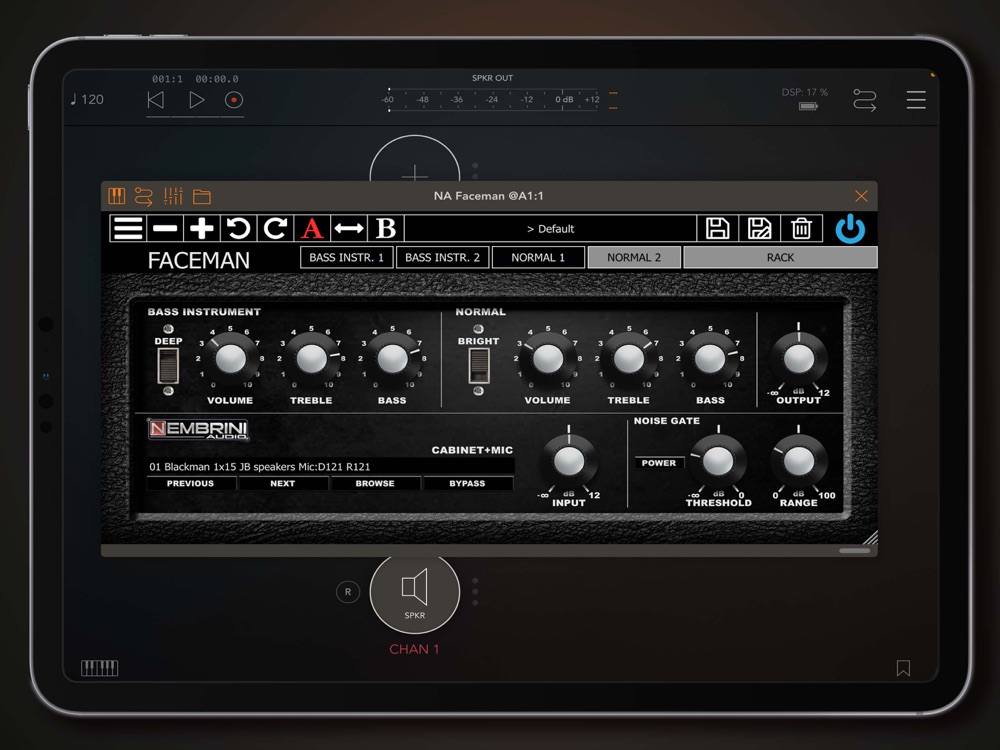Select the NORMAL 1 input tab
Image resolution: width=1000 pixels, height=750 pixels.
coord(538,258)
